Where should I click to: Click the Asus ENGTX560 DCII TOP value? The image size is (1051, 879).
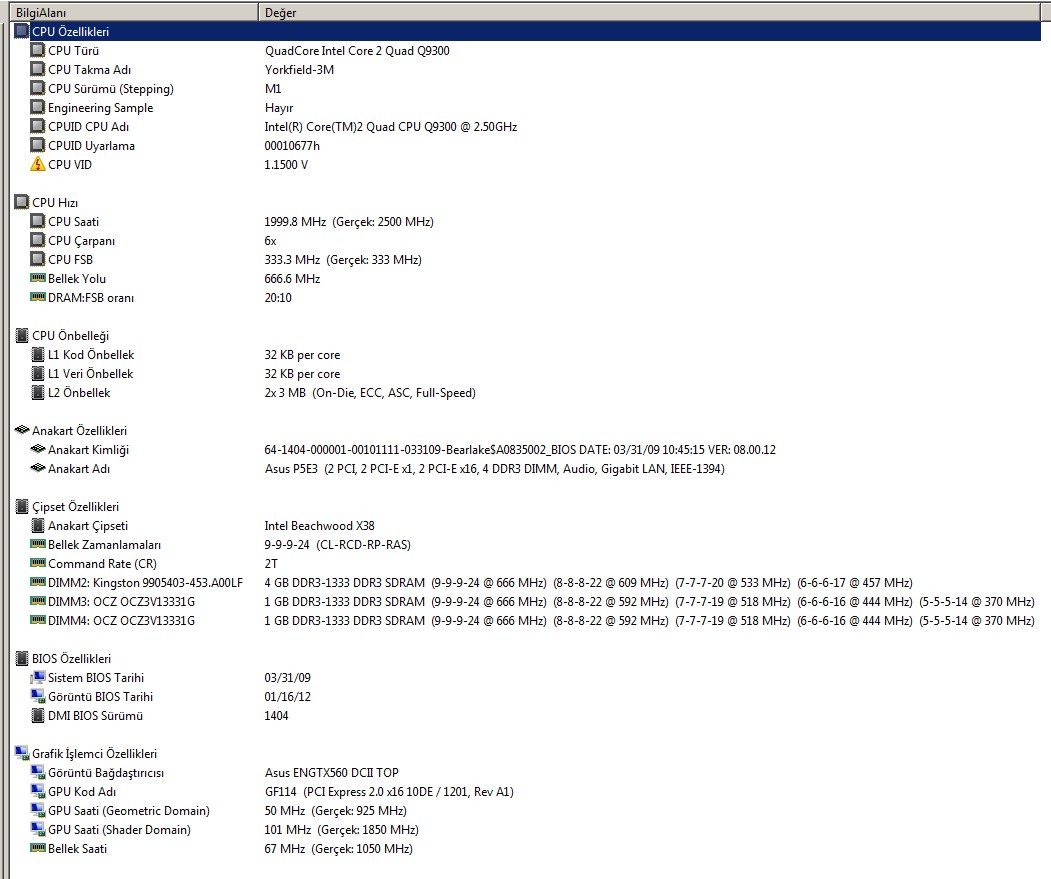click(x=331, y=772)
